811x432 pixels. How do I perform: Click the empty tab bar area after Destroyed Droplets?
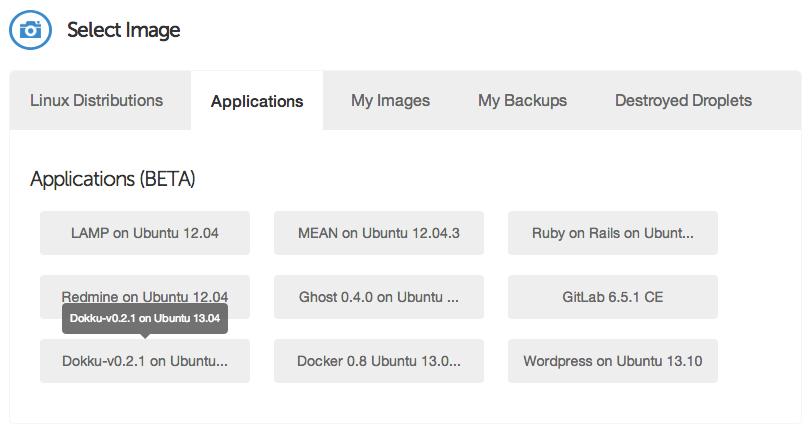coord(782,100)
